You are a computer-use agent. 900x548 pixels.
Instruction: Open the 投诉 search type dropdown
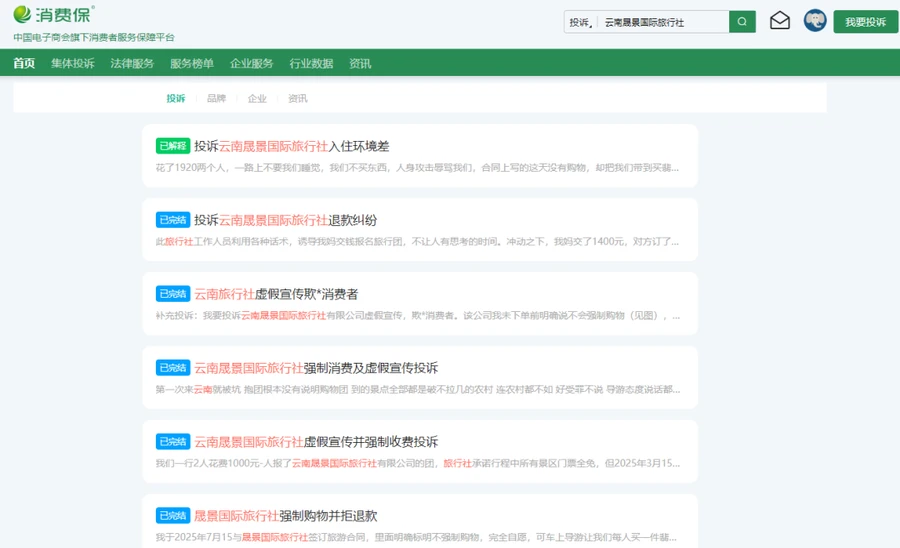tap(581, 22)
